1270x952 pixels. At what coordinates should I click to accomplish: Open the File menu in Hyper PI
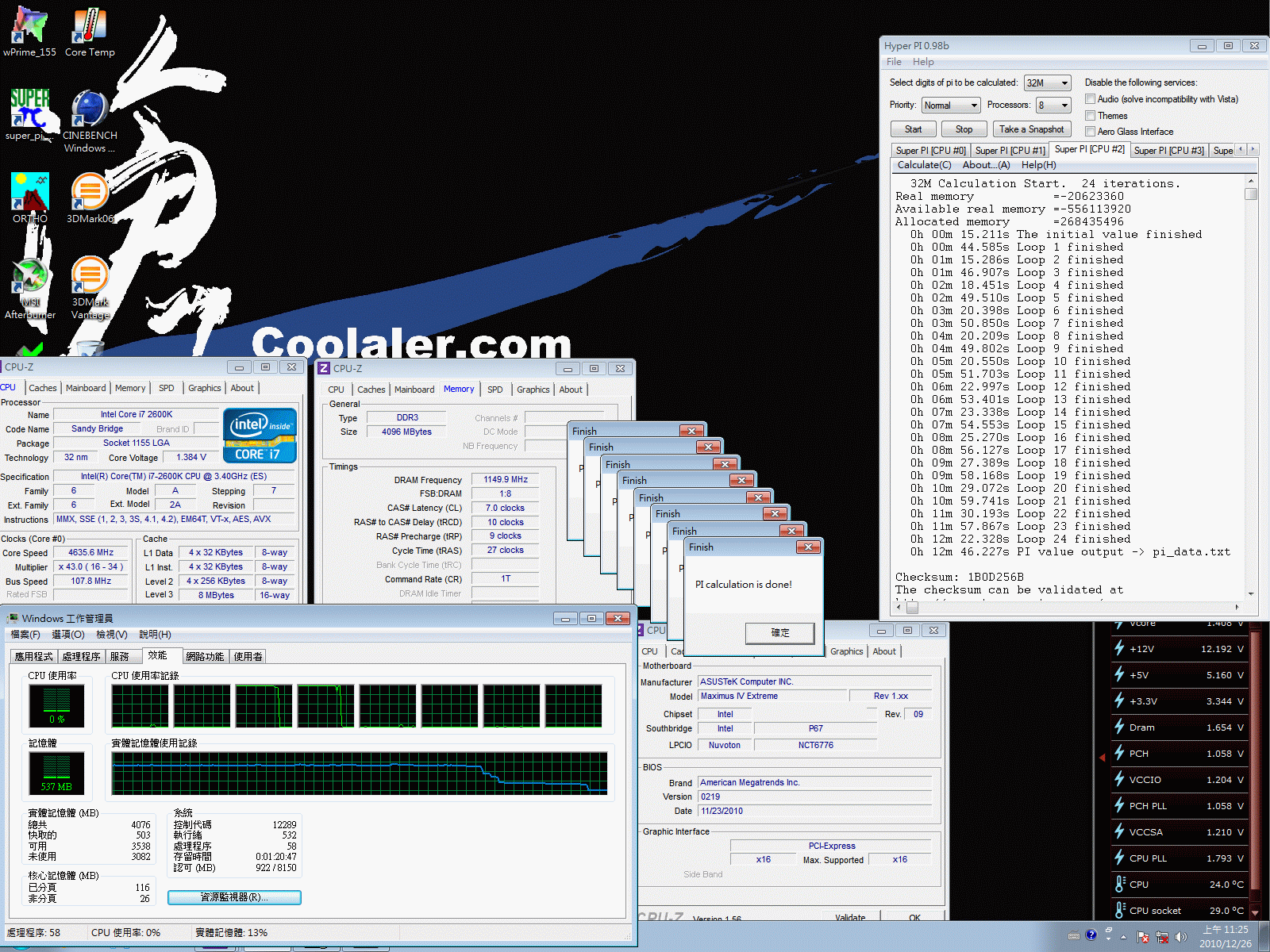pos(894,62)
